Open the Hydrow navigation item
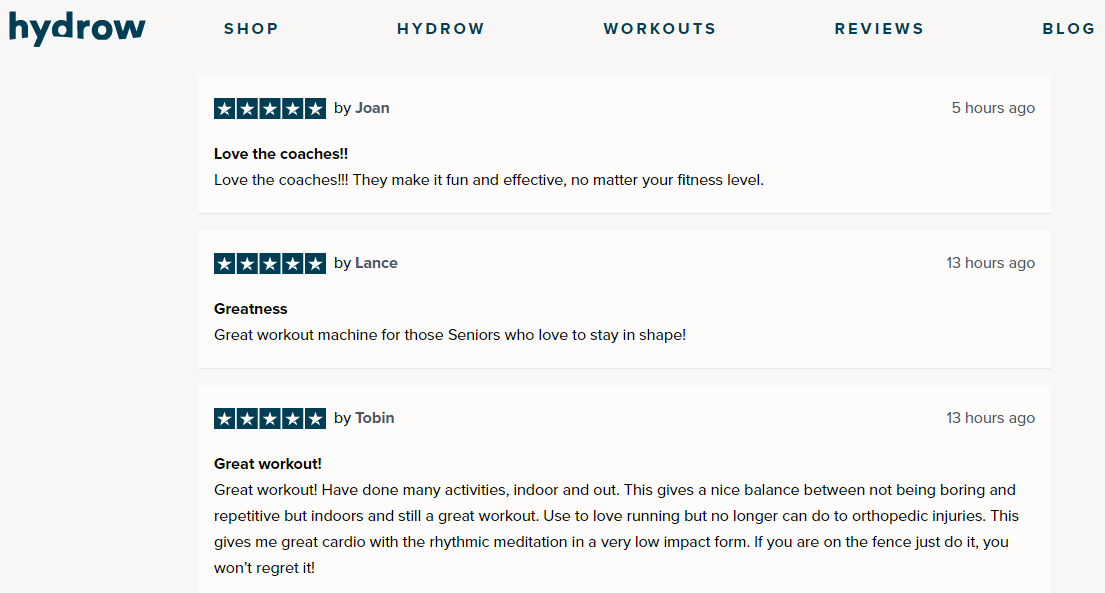This screenshot has height=593, width=1105. tap(440, 29)
